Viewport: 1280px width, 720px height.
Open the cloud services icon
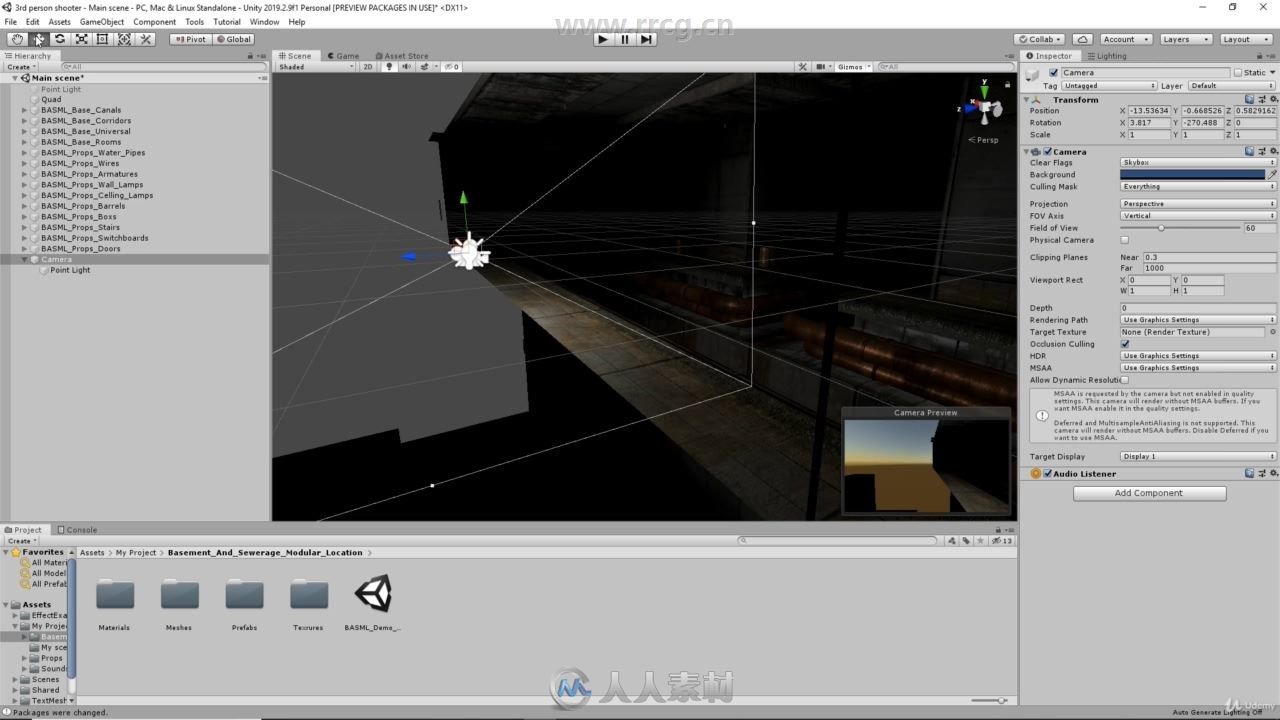(x=1081, y=39)
